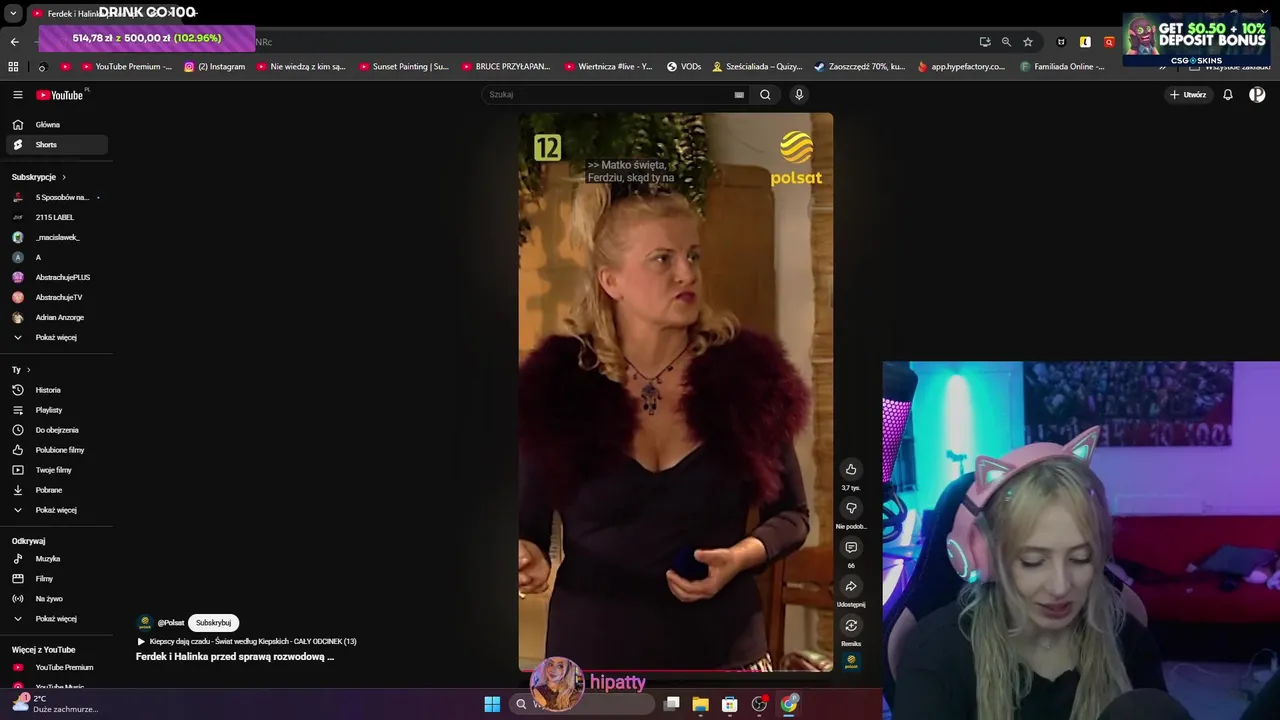Open the VODs bookmark
This screenshot has width=1280, height=720.
[x=684, y=67]
